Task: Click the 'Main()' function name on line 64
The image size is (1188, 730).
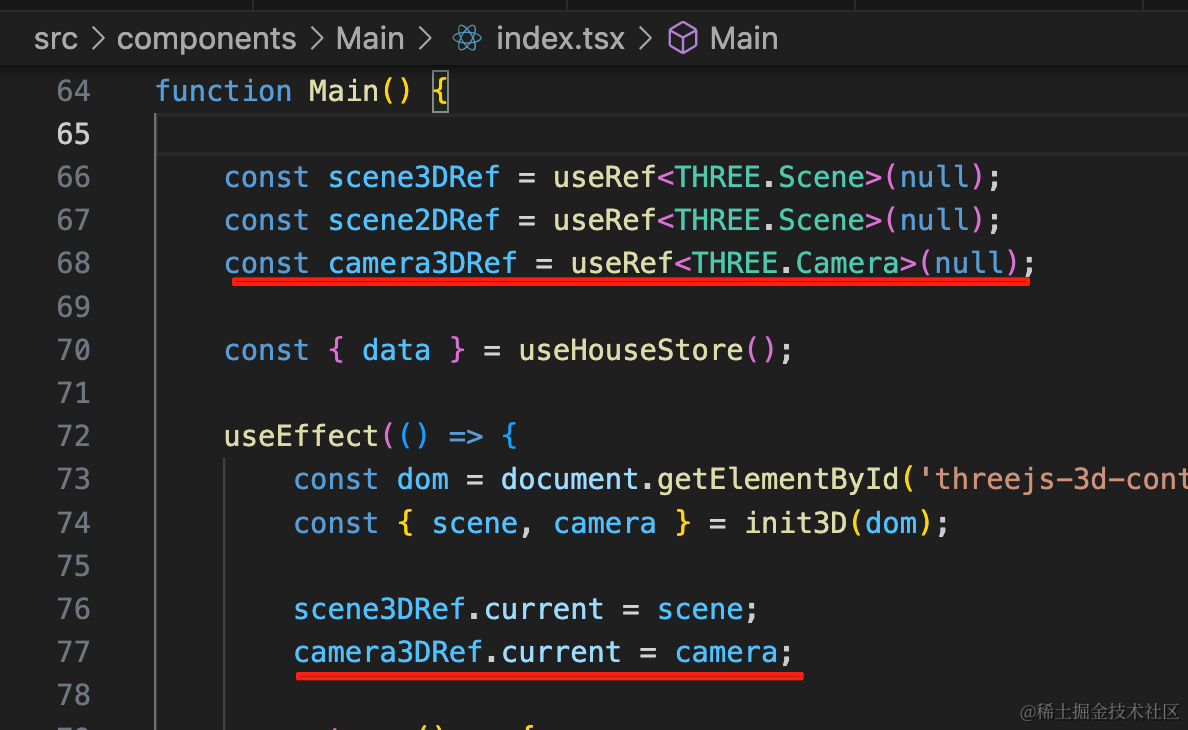Action: point(360,92)
